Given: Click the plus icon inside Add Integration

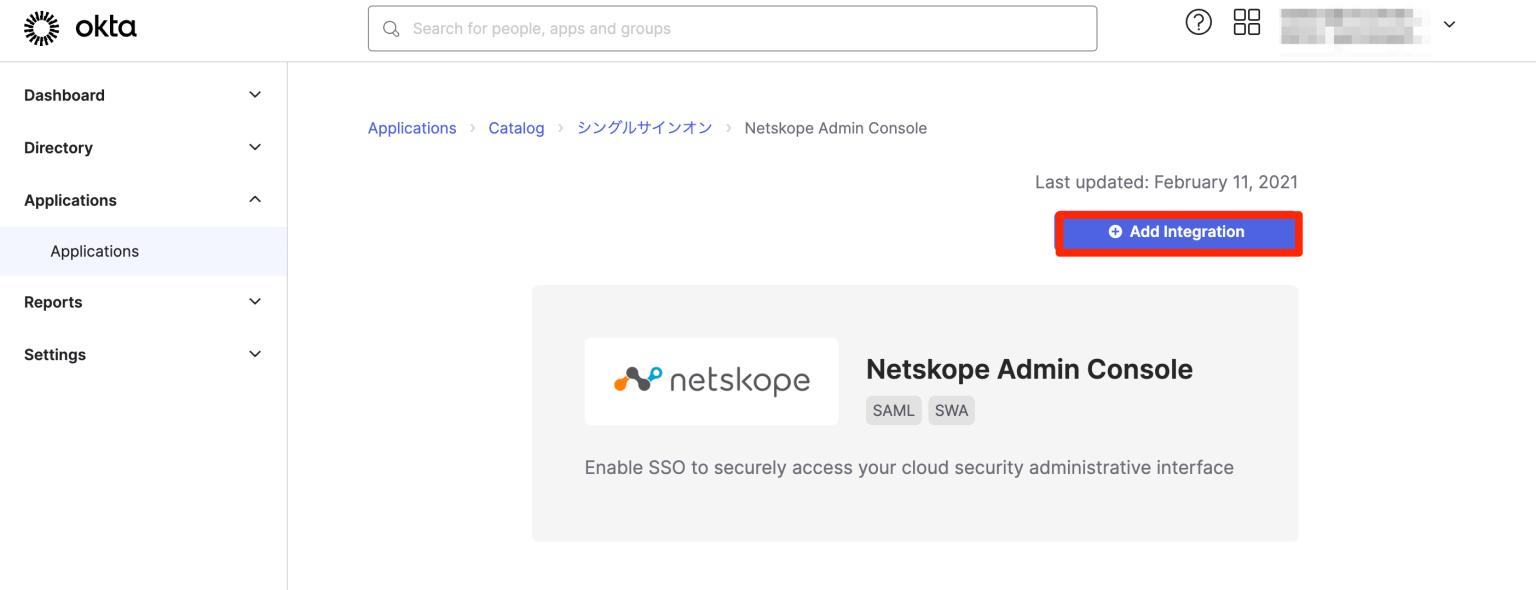Looking at the screenshot, I should [x=1115, y=231].
